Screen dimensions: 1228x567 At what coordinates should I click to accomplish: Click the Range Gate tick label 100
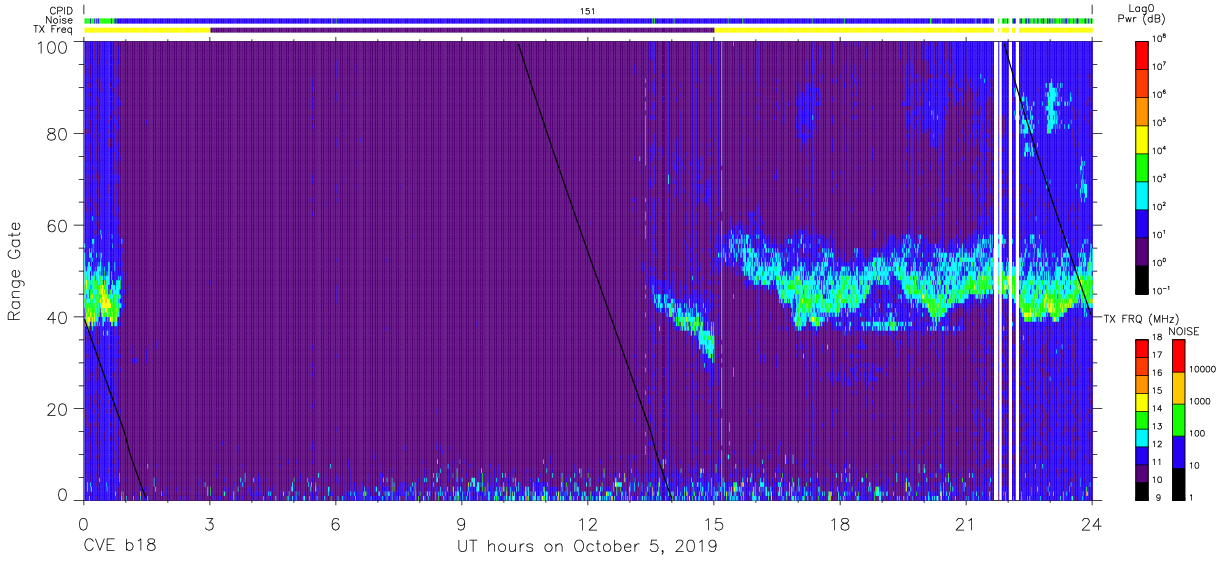coord(52,47)
